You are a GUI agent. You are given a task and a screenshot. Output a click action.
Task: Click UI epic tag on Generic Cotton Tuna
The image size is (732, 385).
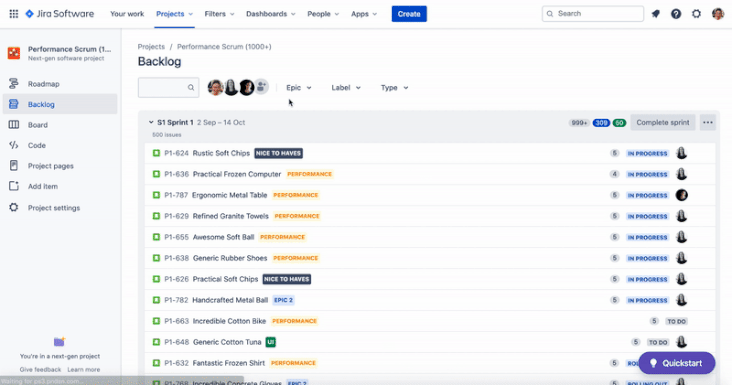(271, 342)
